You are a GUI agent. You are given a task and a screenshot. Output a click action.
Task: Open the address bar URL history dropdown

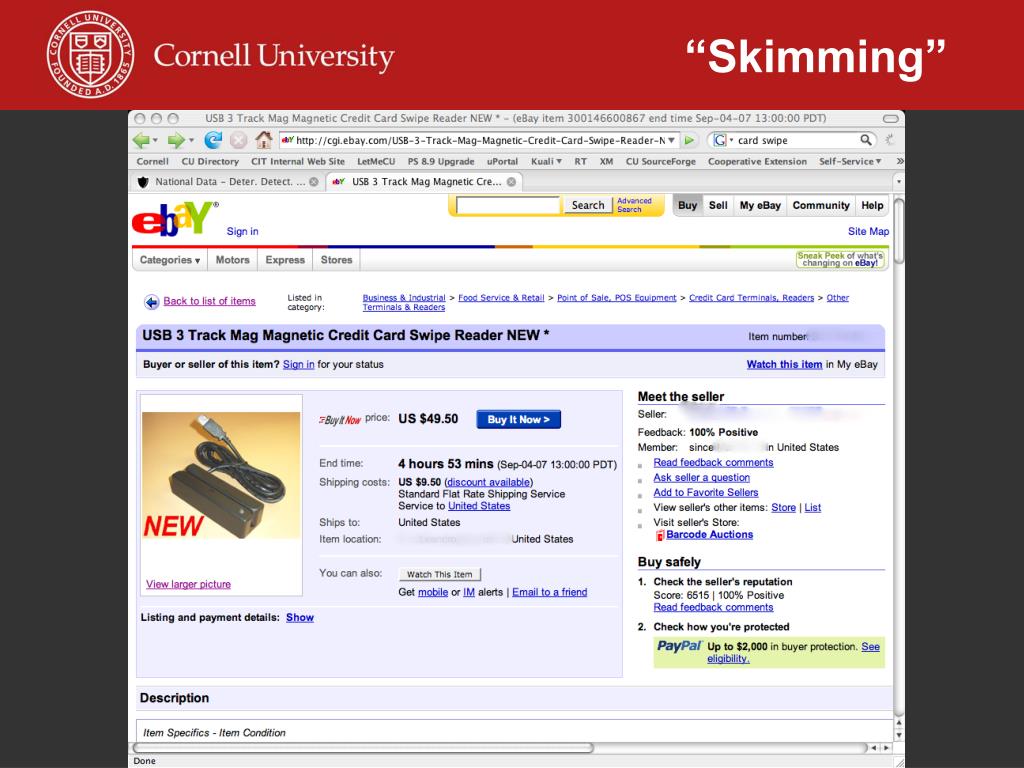point(671,140)
